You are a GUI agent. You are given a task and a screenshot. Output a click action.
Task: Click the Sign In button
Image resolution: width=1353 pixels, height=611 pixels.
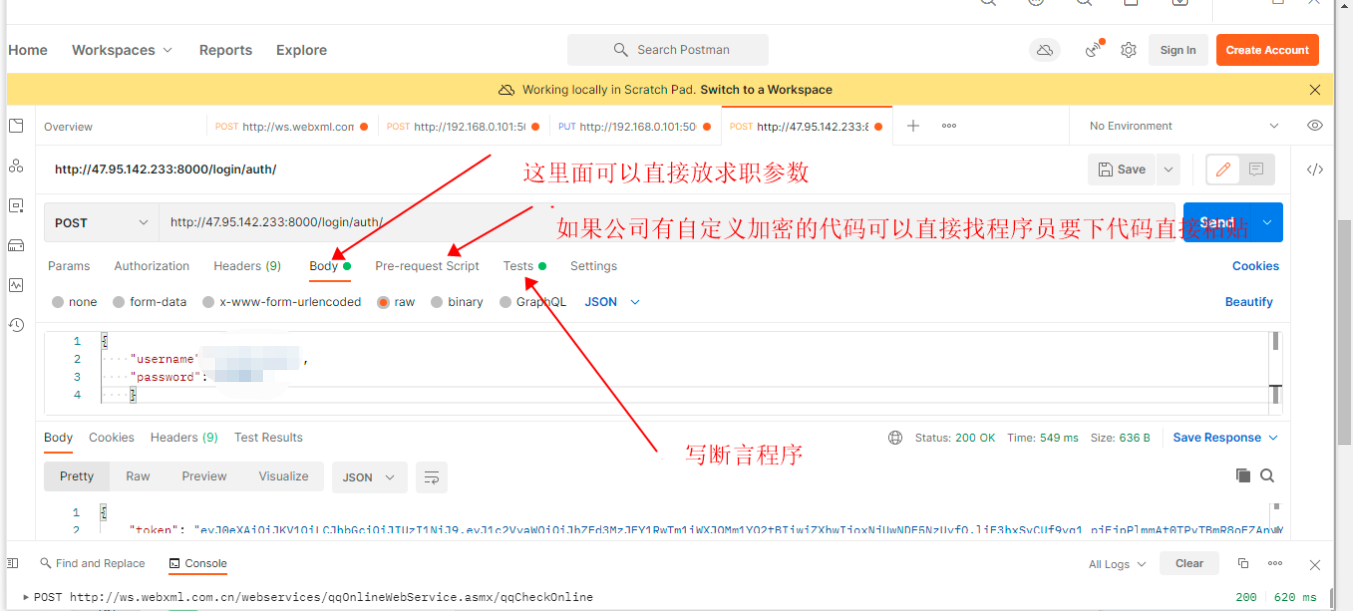[1178, 50]
